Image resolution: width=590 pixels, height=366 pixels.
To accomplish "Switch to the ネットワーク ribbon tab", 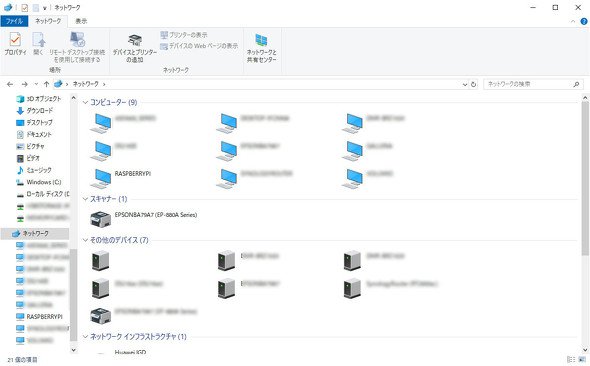I will [48, 21].
